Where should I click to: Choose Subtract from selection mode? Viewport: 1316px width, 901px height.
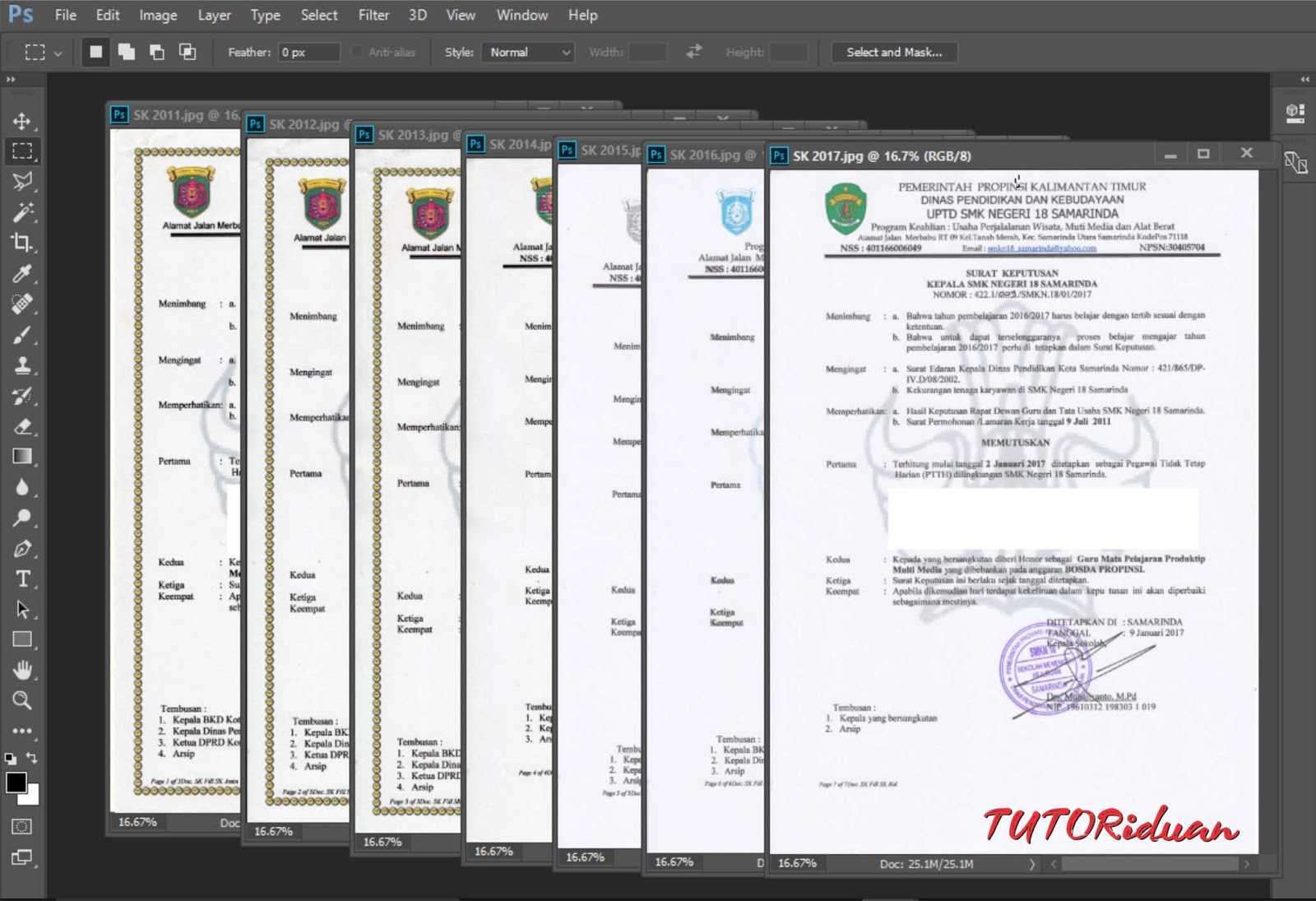157,52
